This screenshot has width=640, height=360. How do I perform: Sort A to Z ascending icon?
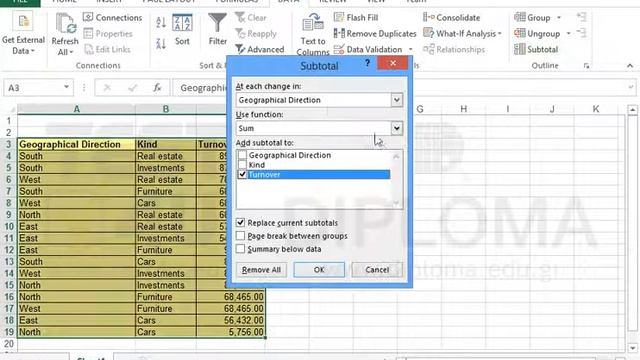pos(161,22)
